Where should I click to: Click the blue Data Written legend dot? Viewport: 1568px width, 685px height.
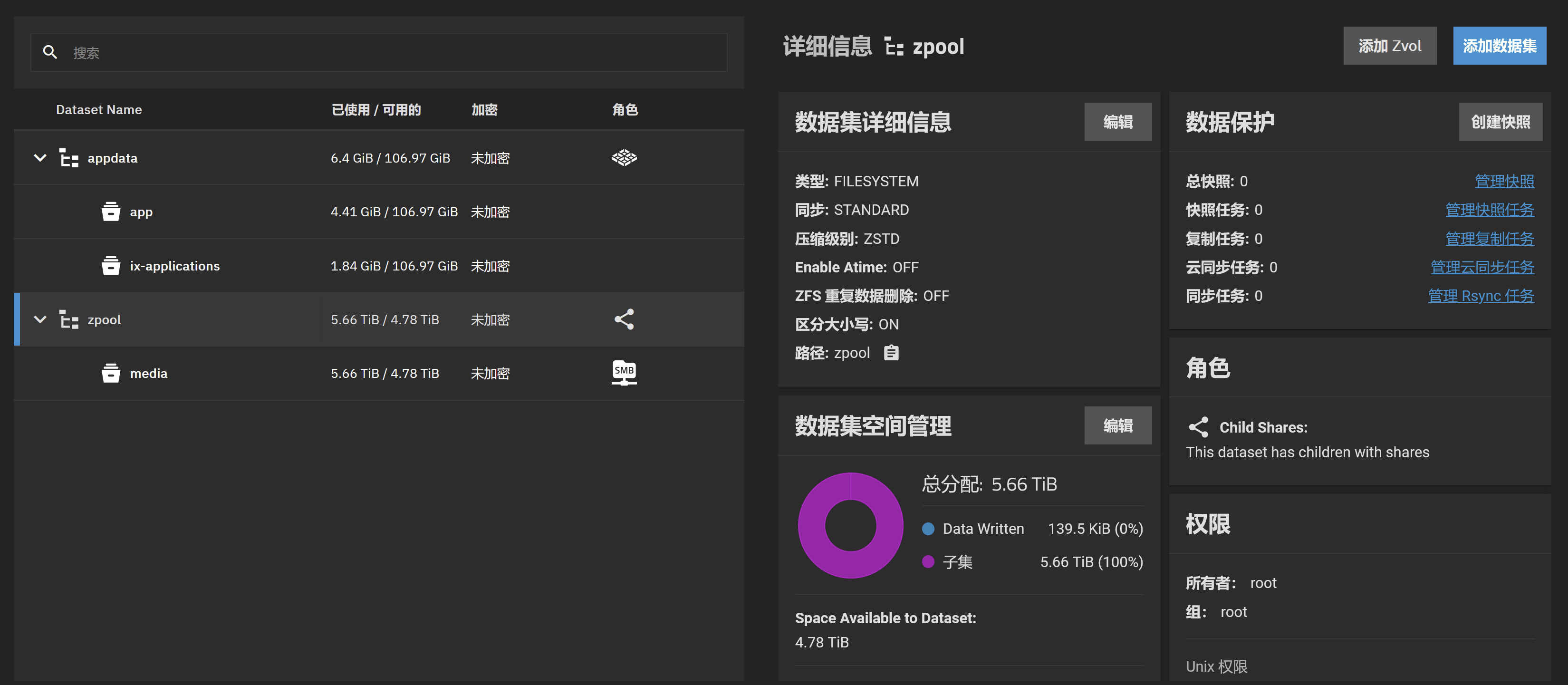point(928,529)
